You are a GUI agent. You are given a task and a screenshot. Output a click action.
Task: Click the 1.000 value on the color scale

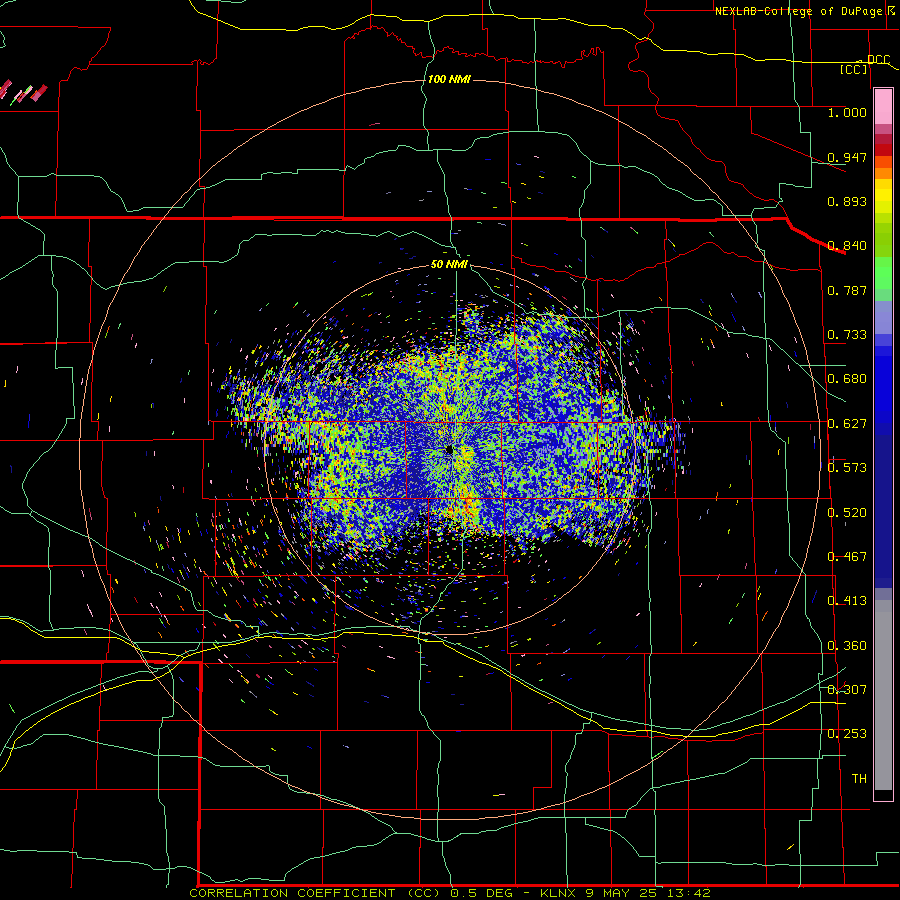click(x=847, y=112)
